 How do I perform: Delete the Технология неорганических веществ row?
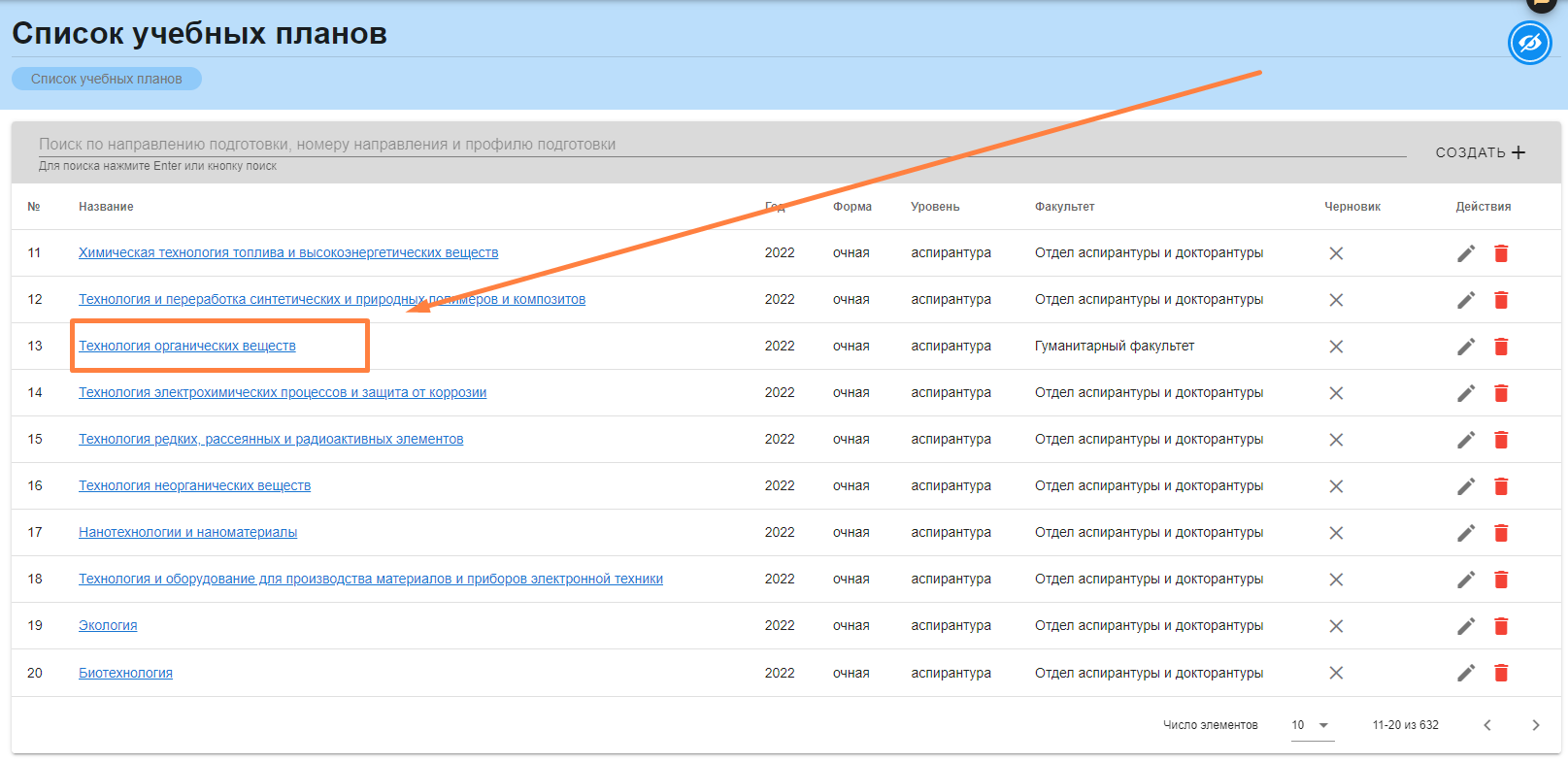(x=1501, y=486)
